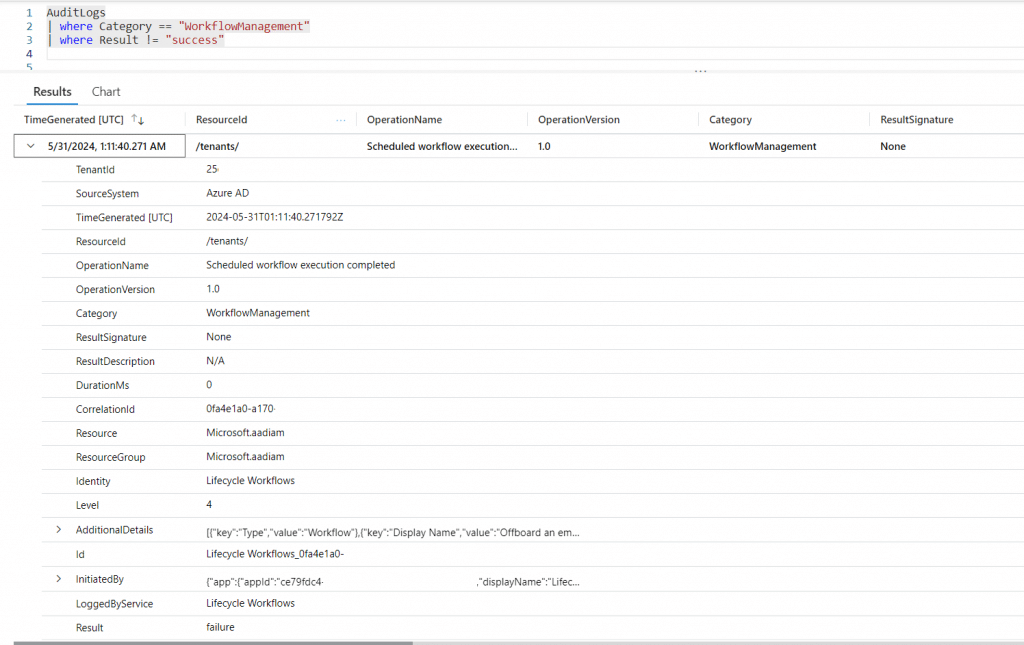Viewport: 1024px width, 645px height.
Task: Expand the AdditionalDetails field
Action: tap(59, 529)
